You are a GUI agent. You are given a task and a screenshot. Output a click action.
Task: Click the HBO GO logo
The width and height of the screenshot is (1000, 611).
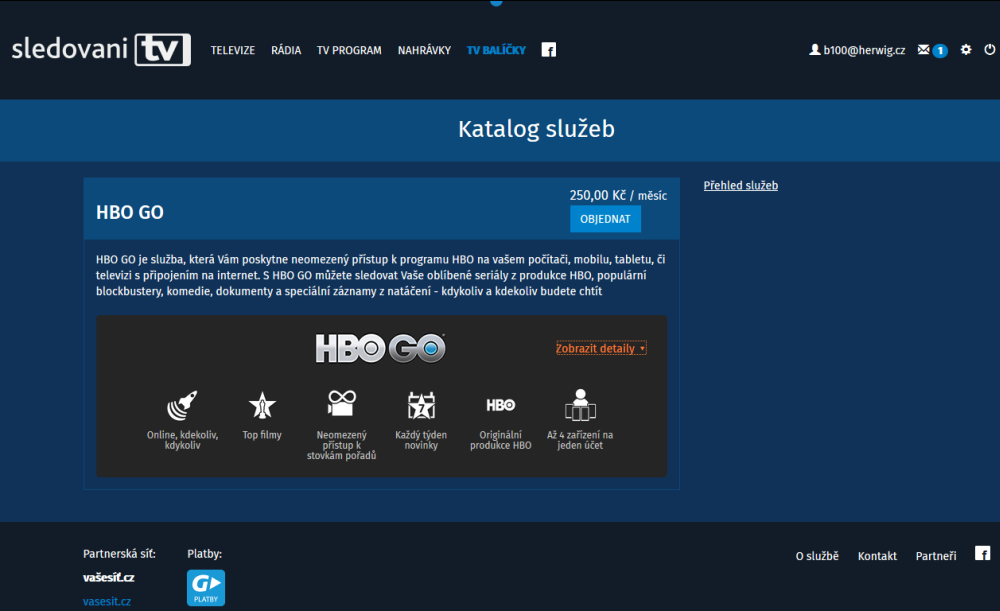point(380,348)
